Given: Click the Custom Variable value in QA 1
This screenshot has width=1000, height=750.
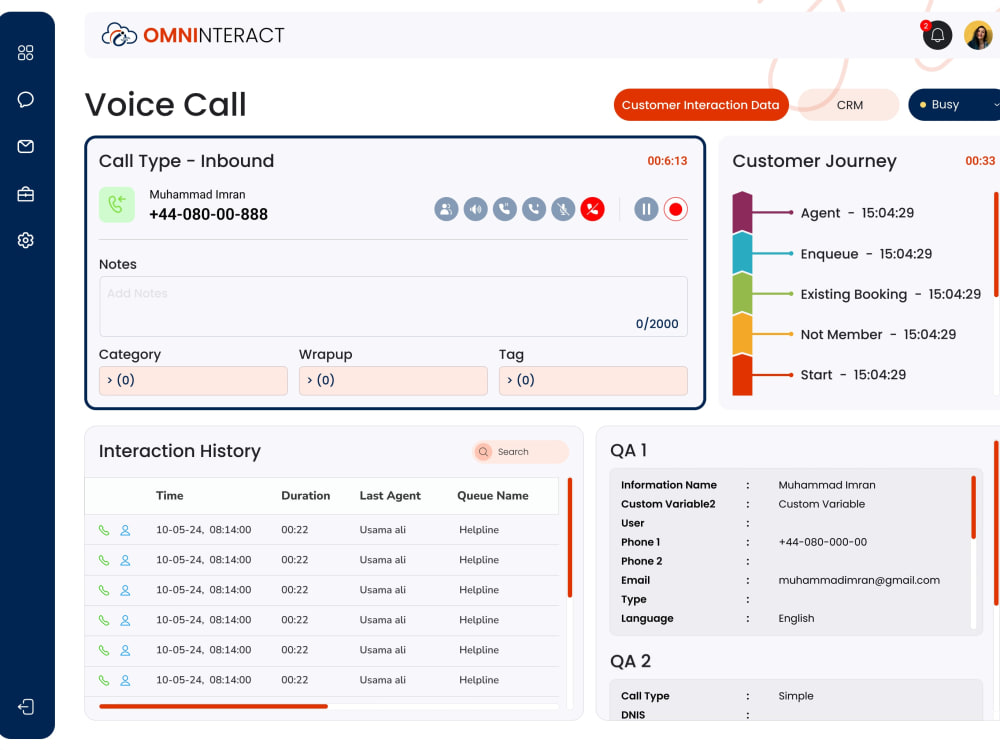Looking at the screenshot, I should click(821, 504).
